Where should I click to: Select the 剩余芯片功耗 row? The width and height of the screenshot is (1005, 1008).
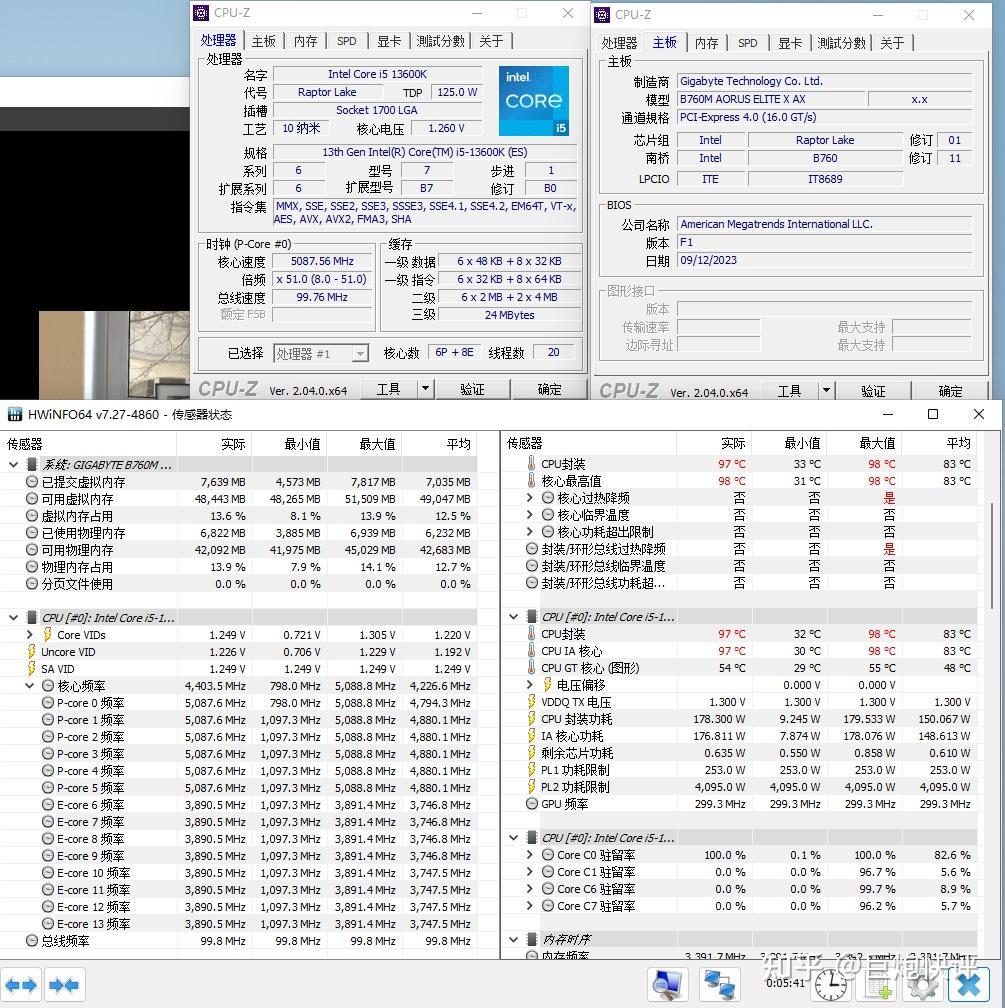coord(739,753)
